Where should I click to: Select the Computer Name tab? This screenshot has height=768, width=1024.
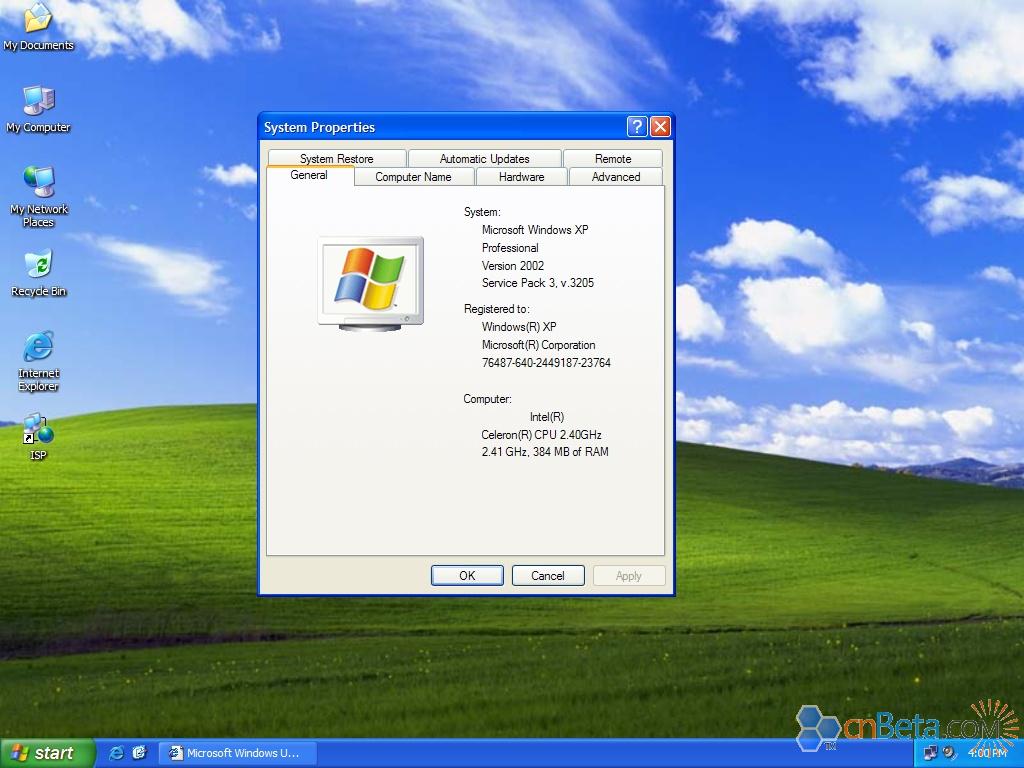(413, 177)
